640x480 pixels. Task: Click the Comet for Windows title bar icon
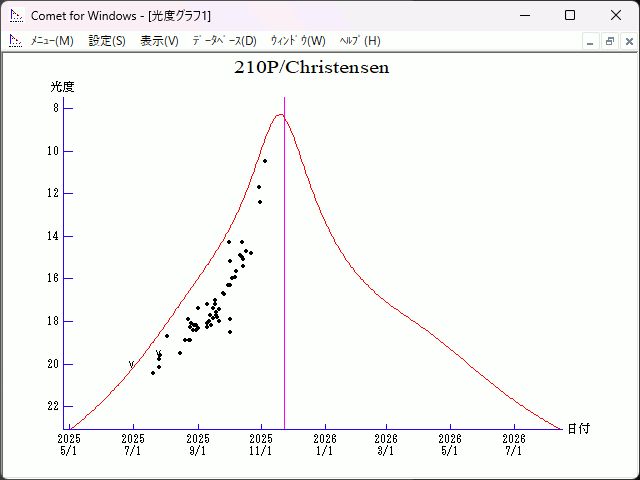15,15
